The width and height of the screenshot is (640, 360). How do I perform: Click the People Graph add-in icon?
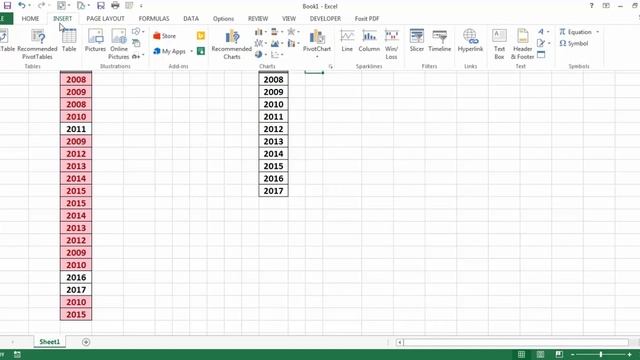201,51
